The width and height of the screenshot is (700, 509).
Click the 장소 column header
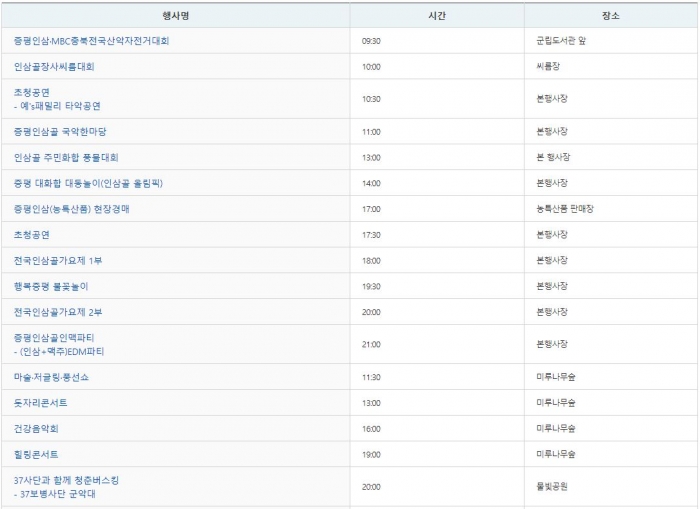[x=611, y=16]
